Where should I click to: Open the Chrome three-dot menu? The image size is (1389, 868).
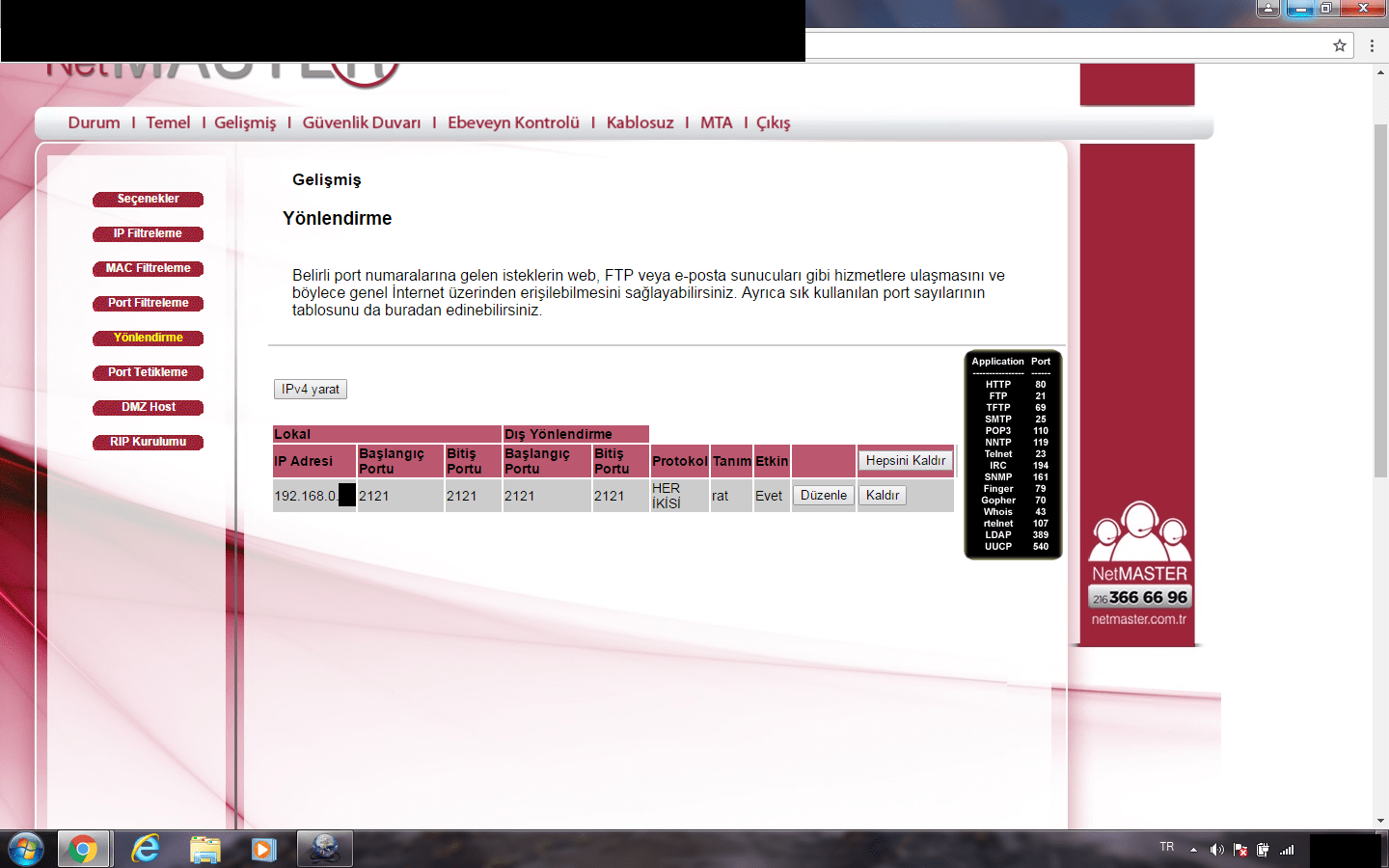click(1372, 45)
